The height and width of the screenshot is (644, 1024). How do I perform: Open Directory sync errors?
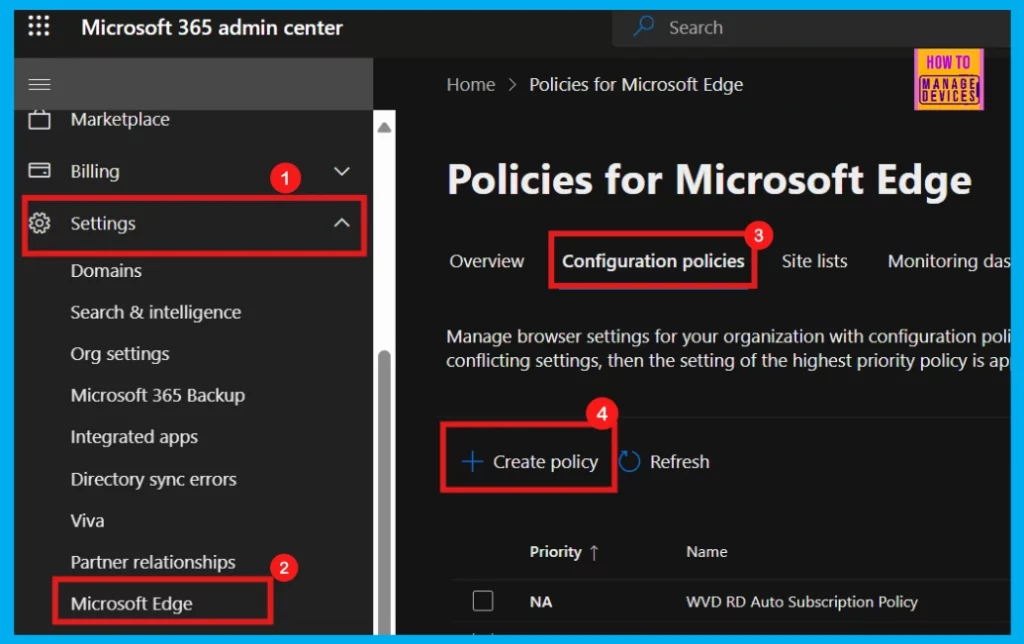(x=153, y=479)
